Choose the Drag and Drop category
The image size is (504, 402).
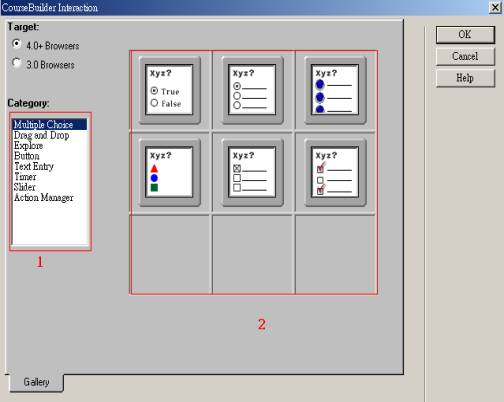pyautogui.click(x=50, y=135)
